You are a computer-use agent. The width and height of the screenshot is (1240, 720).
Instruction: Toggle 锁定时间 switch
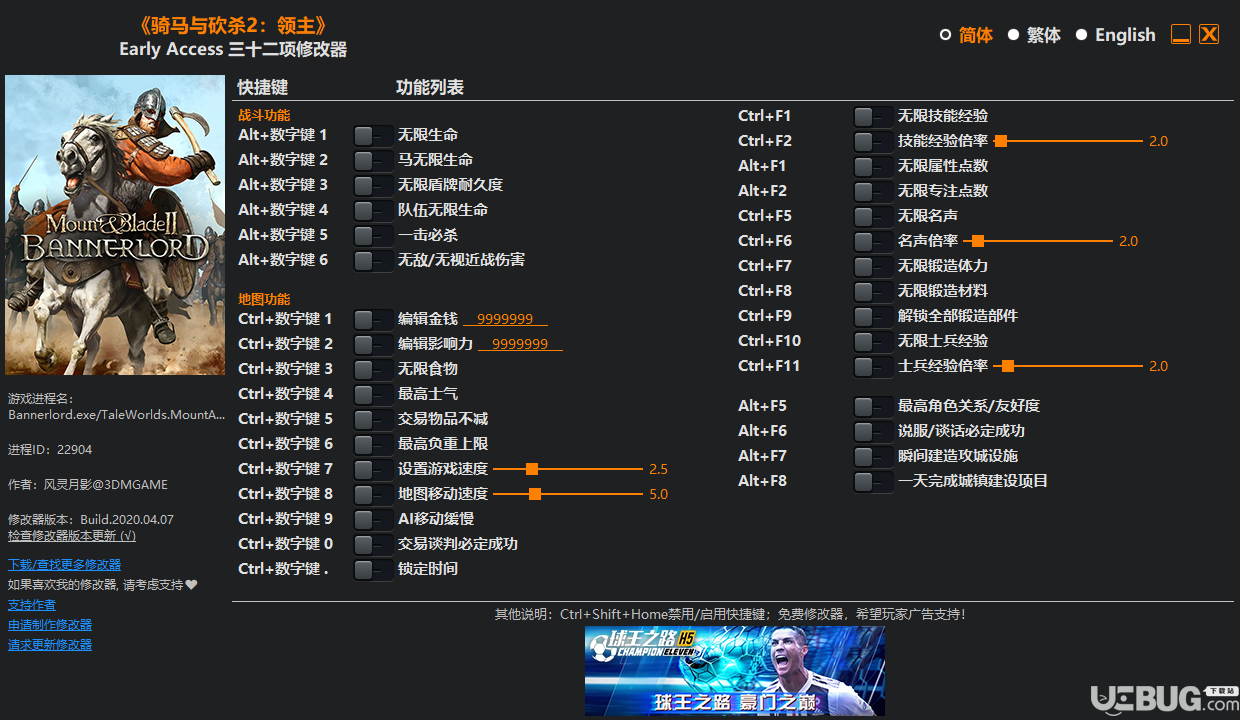(373, 569)
